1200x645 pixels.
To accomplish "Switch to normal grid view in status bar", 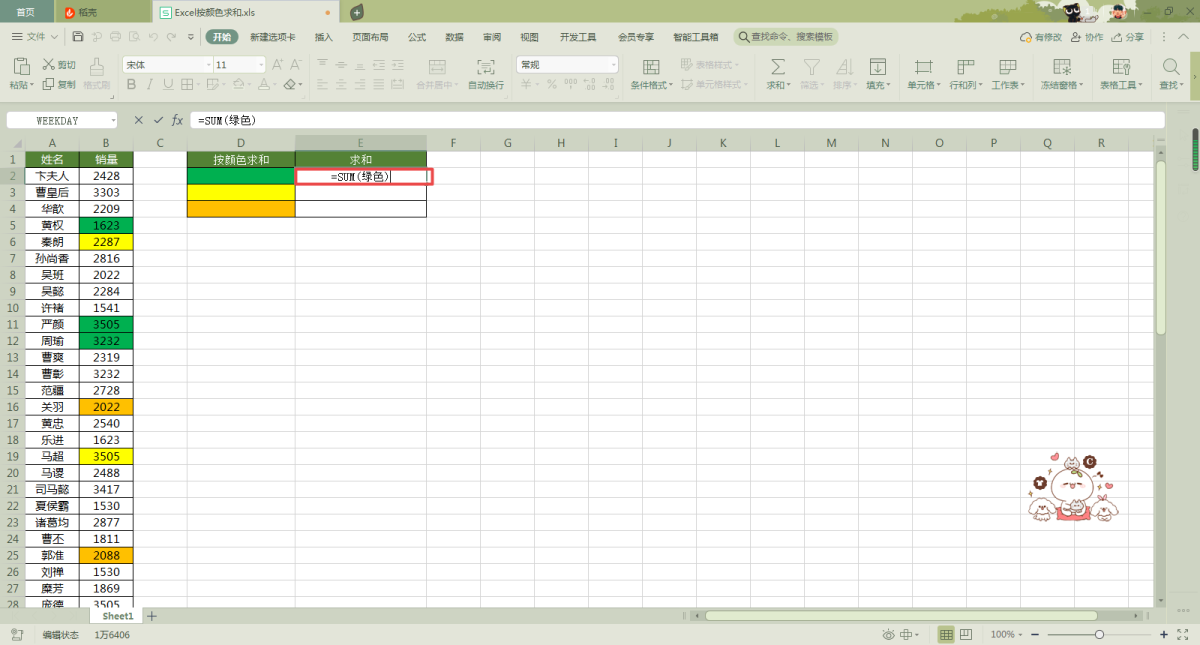I will (x=946, y=635).
